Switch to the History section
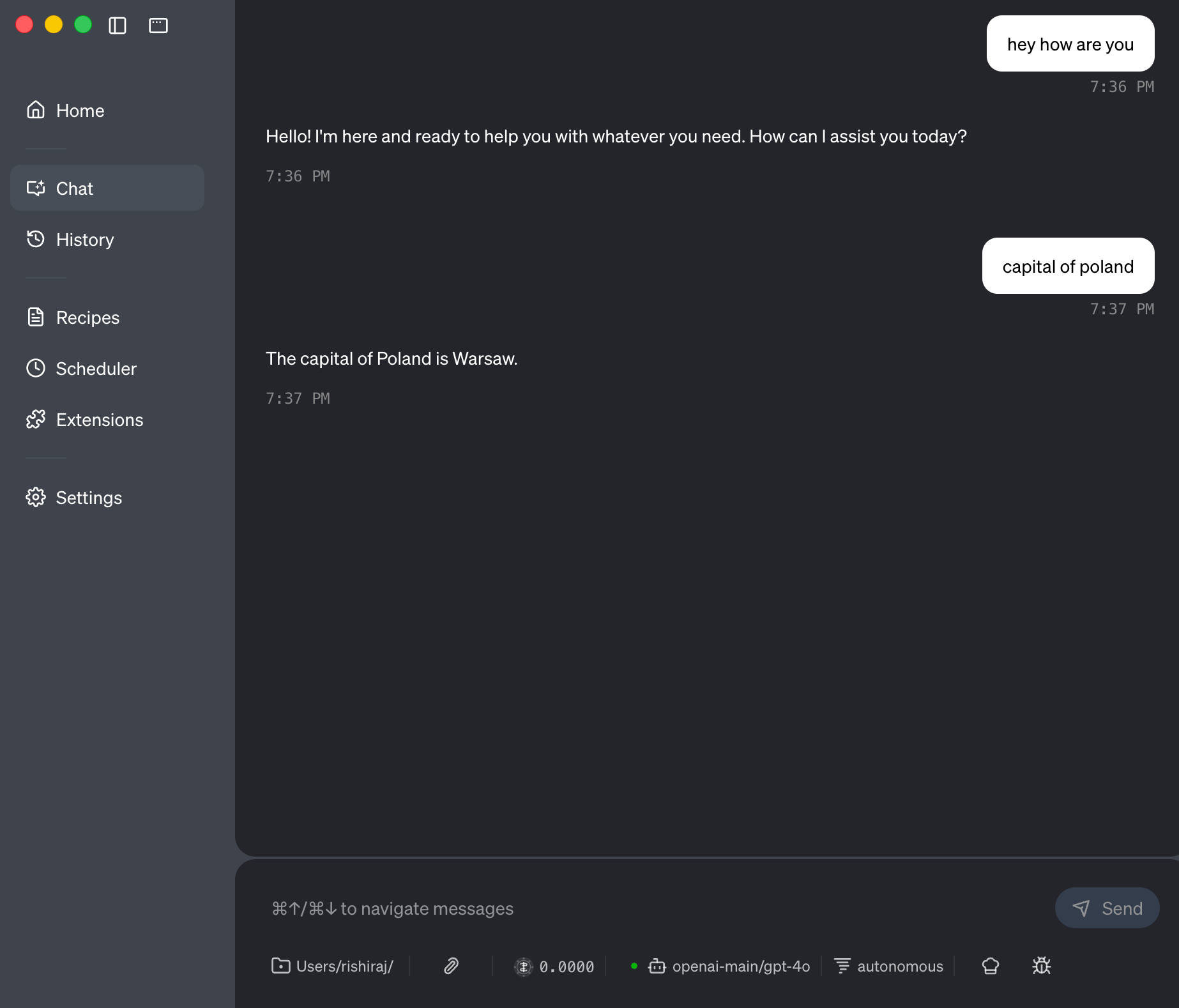Viewport: 1179px width, 1008px height. (x=86, y=240)
